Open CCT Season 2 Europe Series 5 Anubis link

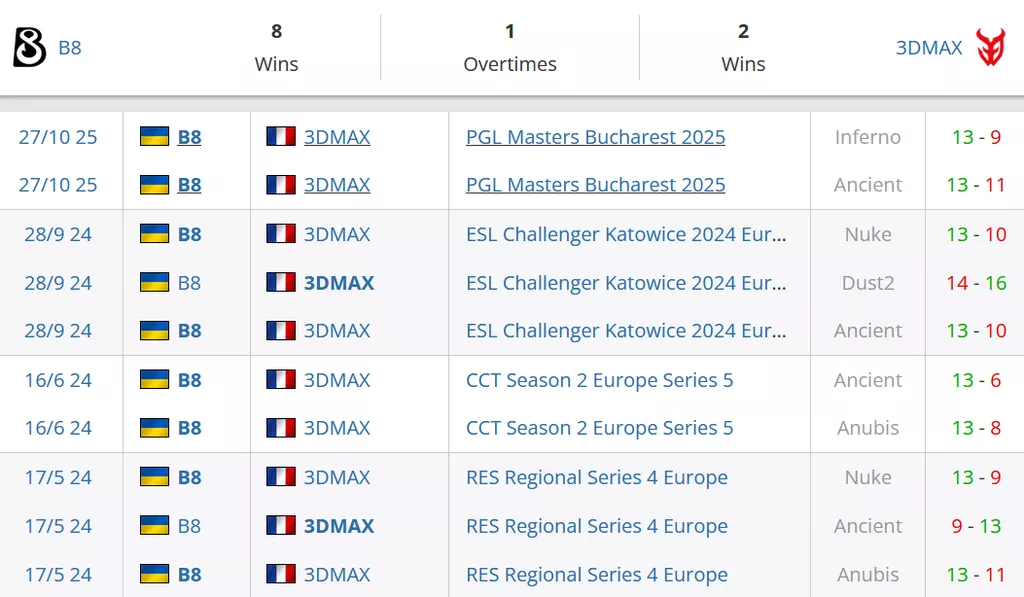coord(599,428)
